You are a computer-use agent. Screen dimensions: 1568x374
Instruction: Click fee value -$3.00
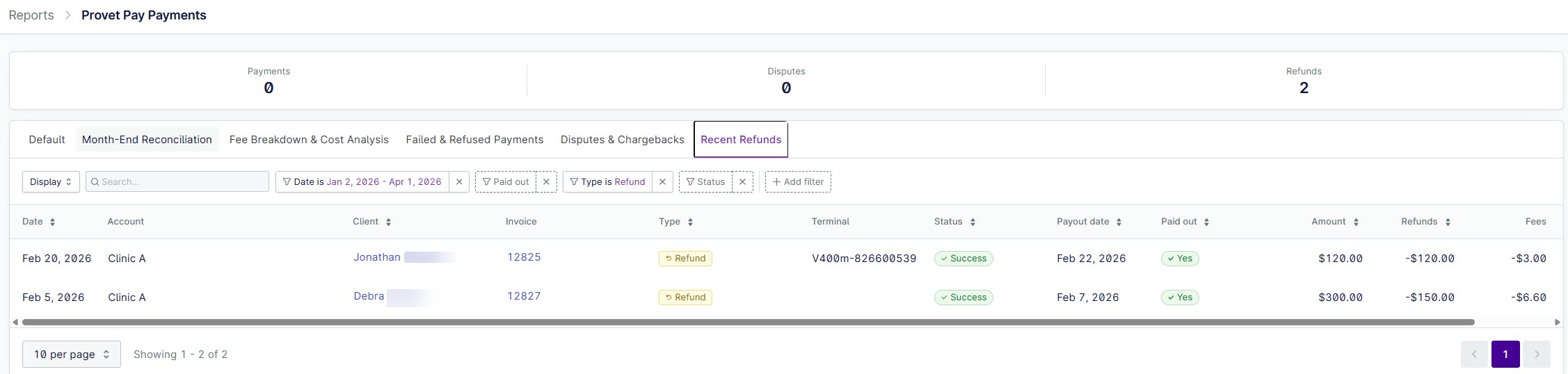[1528, 259]
